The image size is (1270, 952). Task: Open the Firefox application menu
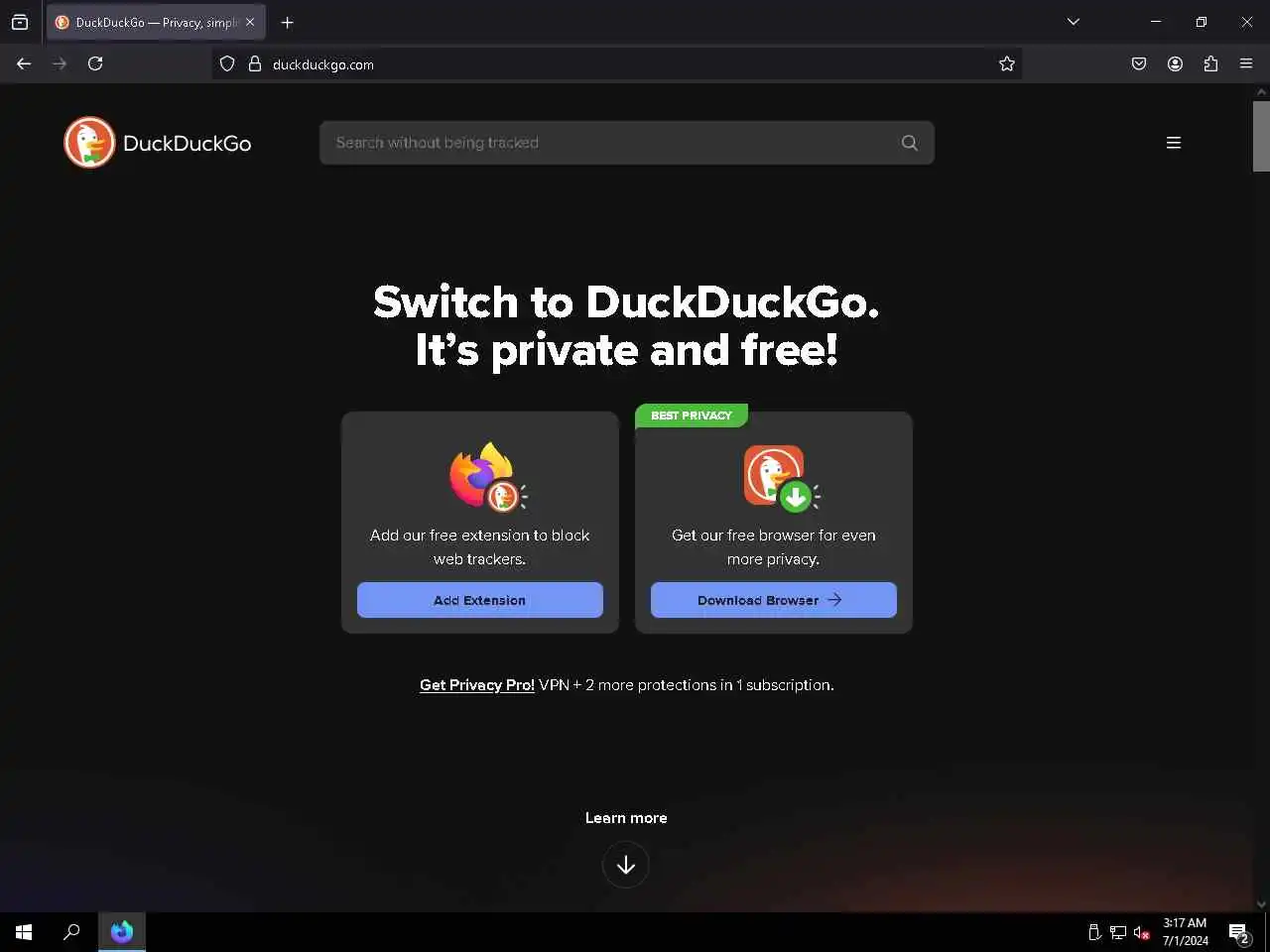coord(1246,63)
